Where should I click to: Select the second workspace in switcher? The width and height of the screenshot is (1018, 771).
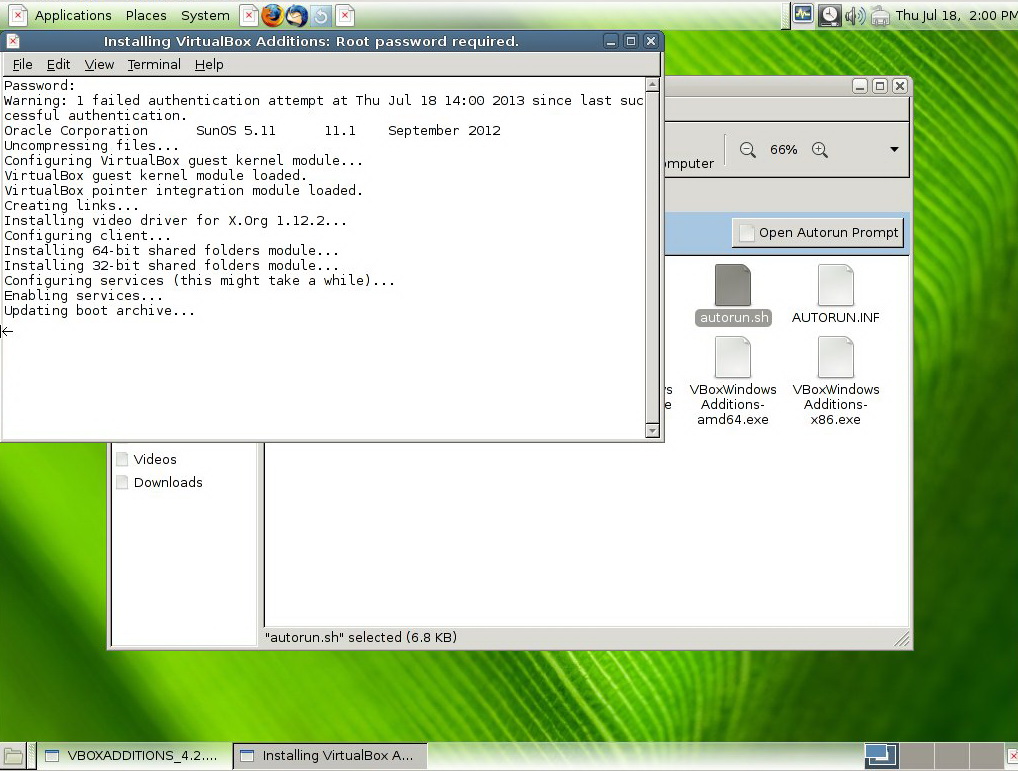pos(917,755)
